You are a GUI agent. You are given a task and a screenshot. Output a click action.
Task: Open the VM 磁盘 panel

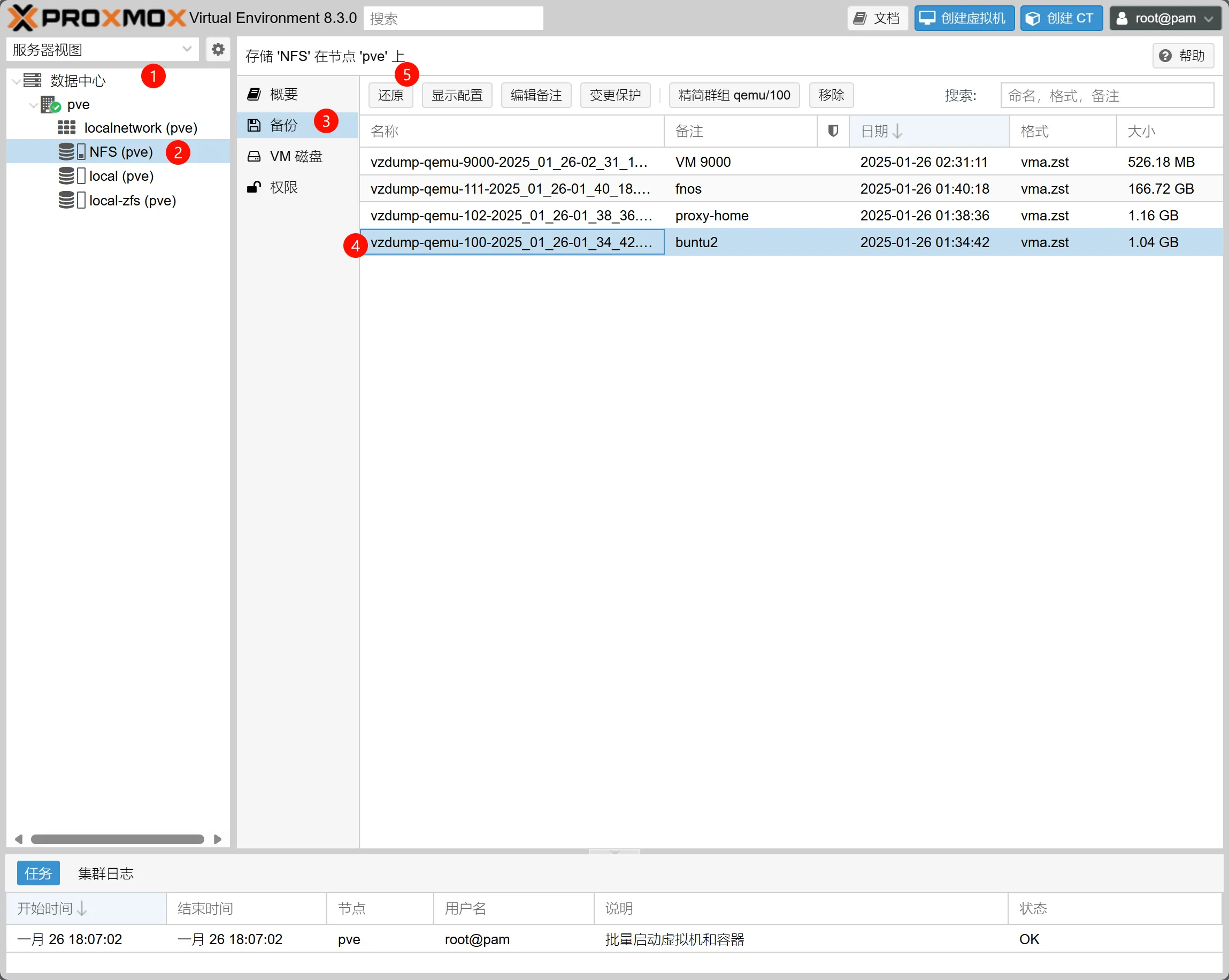(x=296, y=156)
